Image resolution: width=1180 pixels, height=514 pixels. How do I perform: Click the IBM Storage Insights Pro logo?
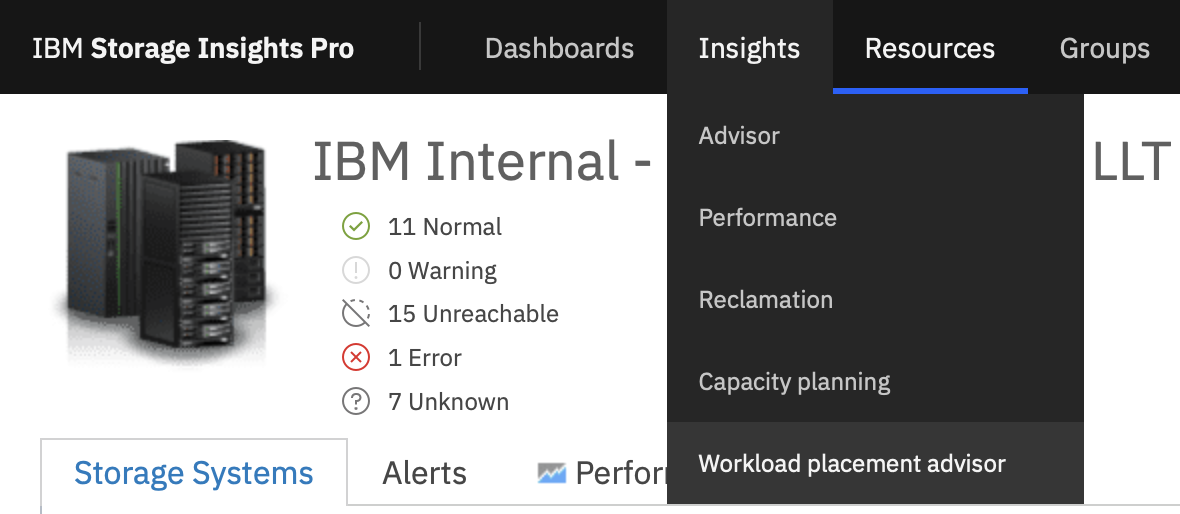coord(193,48)
